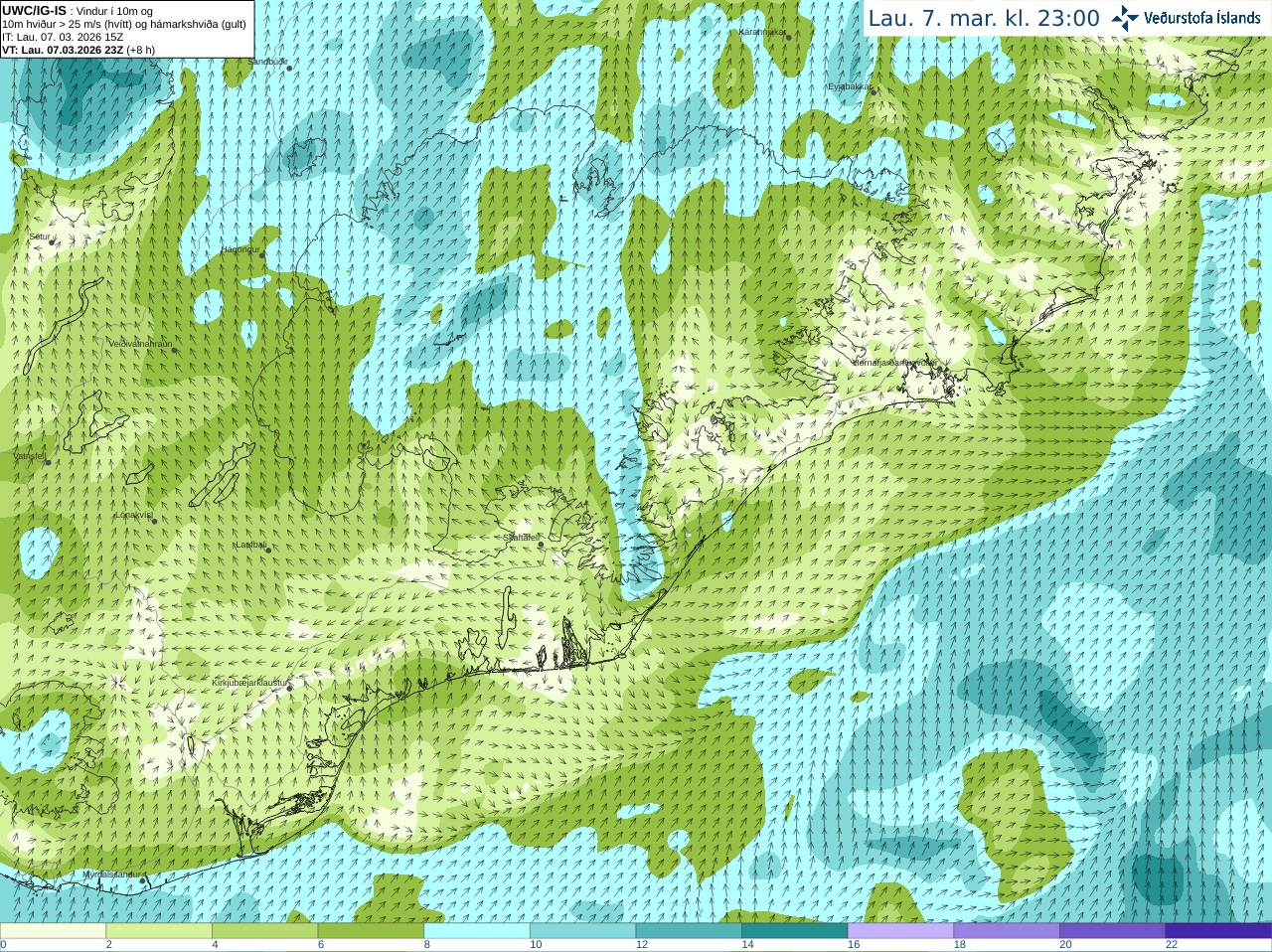Click the Skaftafell station label
Viewport: 1272px width, 952px height.
[x=520, y=537]
